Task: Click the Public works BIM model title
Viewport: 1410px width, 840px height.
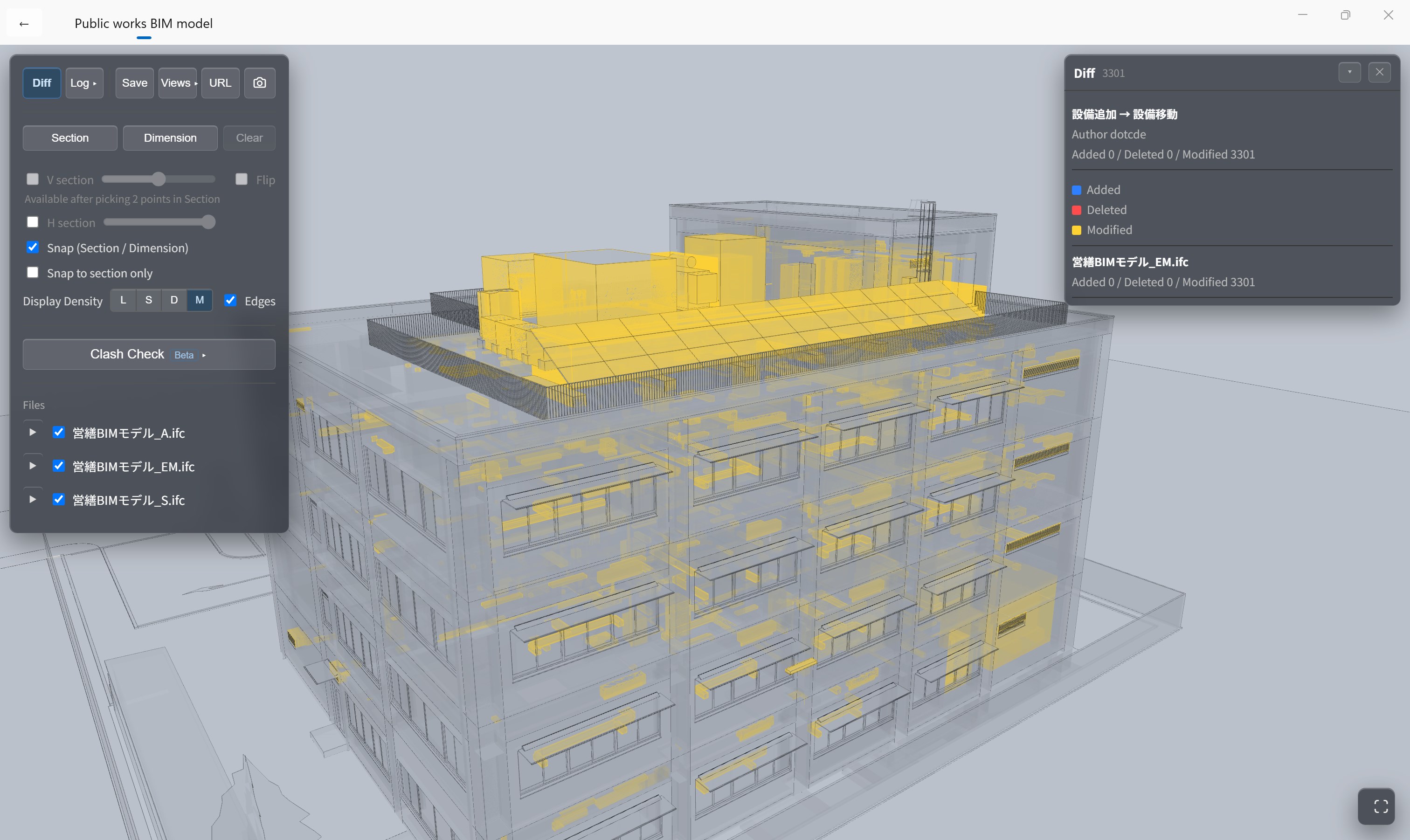Action: (144, 23)
